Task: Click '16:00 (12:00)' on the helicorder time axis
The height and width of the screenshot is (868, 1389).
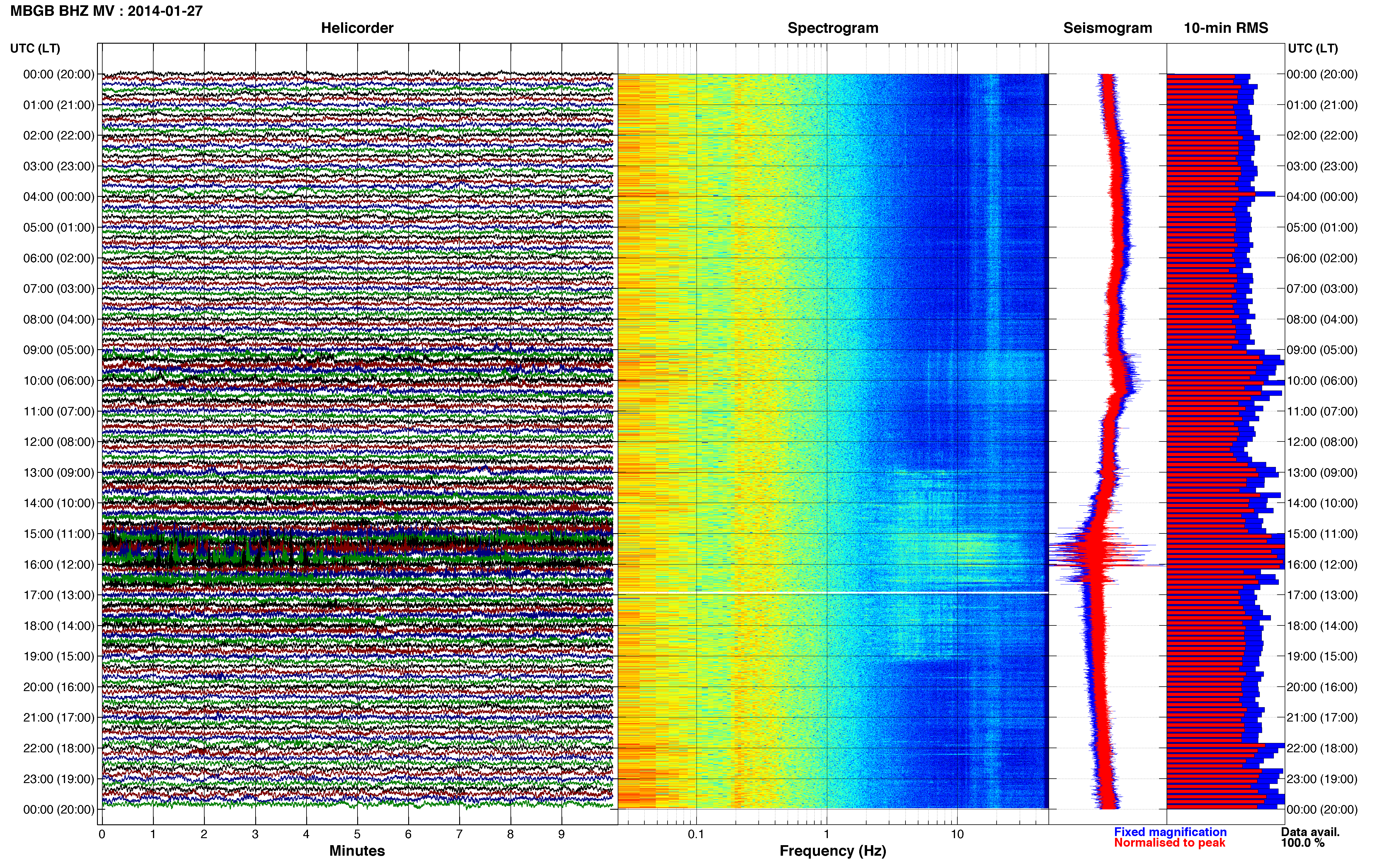Action: click(59, 565)
